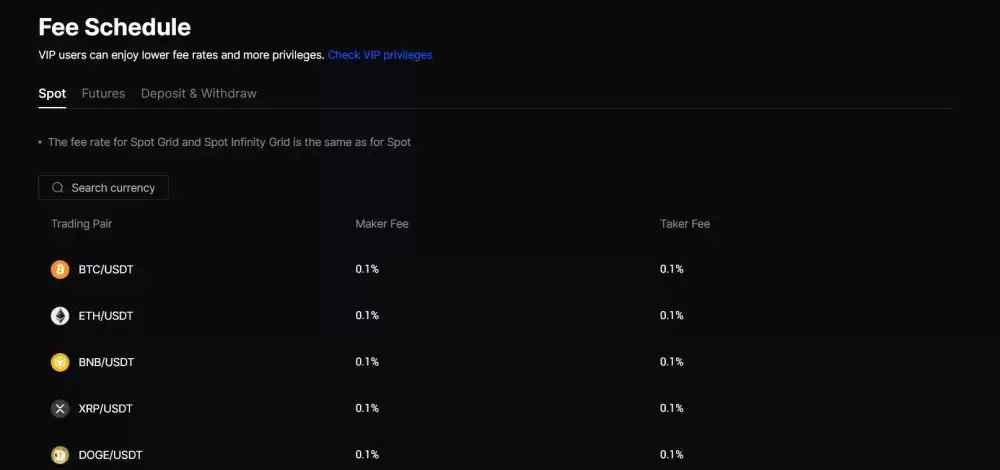
Task: Open the ETH/USDT trading pair
Action: [106, 316]
